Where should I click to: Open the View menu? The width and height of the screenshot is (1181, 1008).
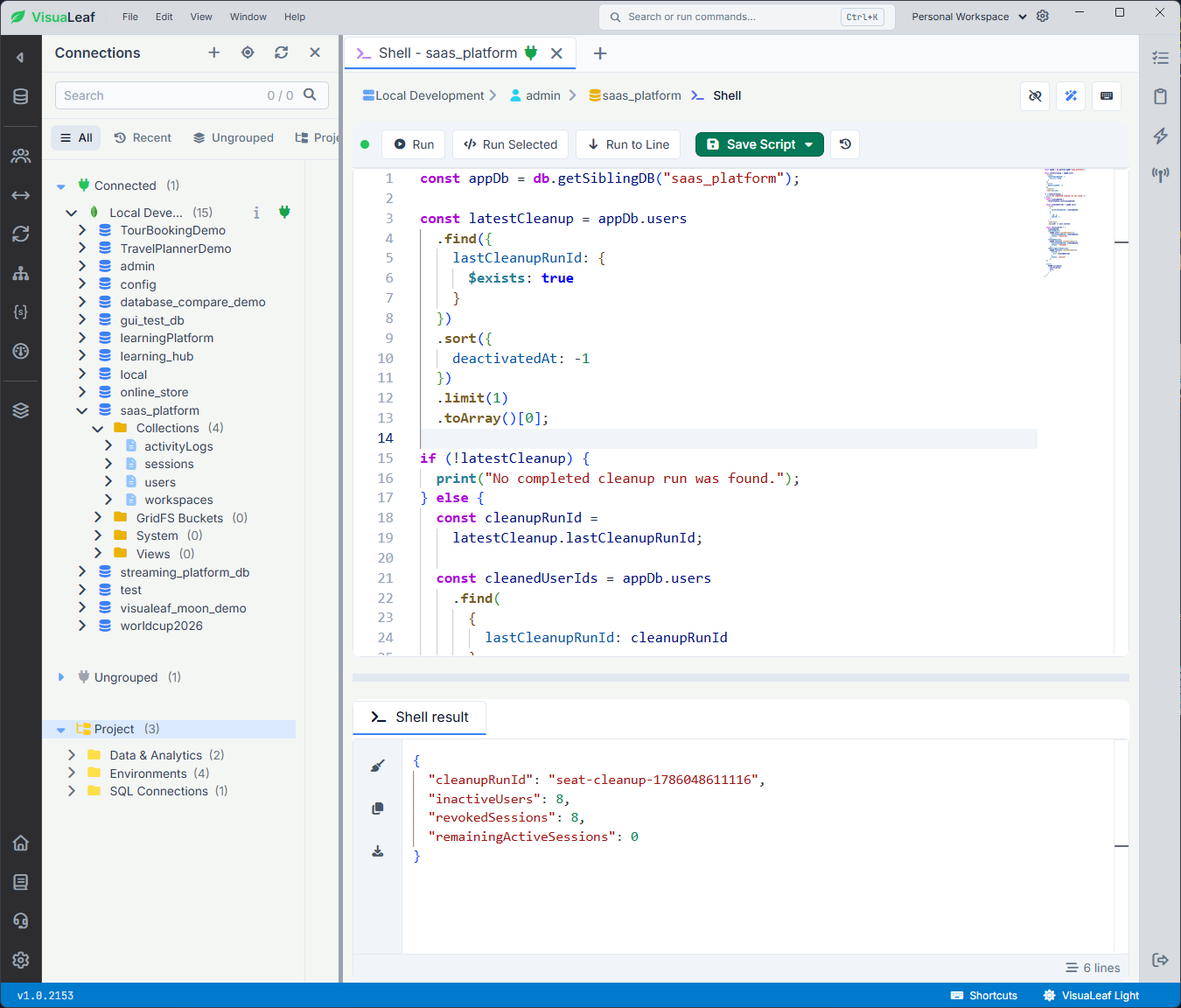click(x=201, y=17)
